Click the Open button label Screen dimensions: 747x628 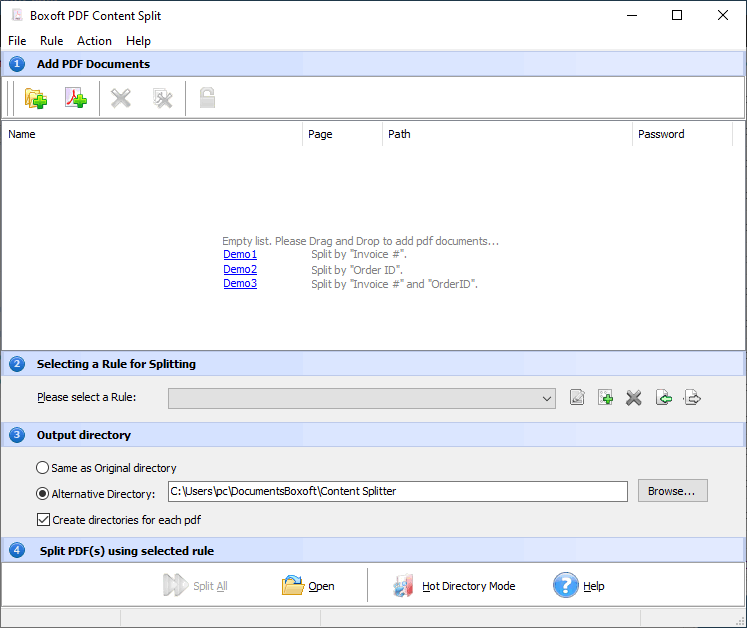[x=321, y=586]
